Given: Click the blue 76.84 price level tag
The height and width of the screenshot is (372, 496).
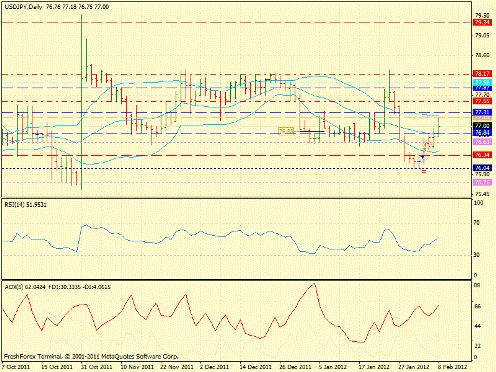Looking at the screenshot, I should (x=482, y=133).
